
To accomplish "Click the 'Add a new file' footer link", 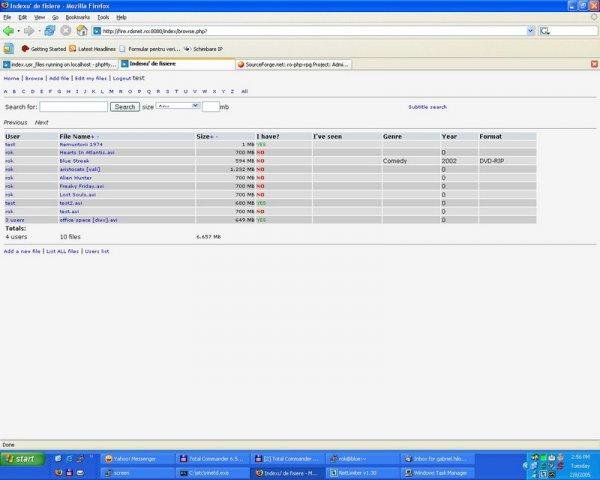I will pos(22,251).
